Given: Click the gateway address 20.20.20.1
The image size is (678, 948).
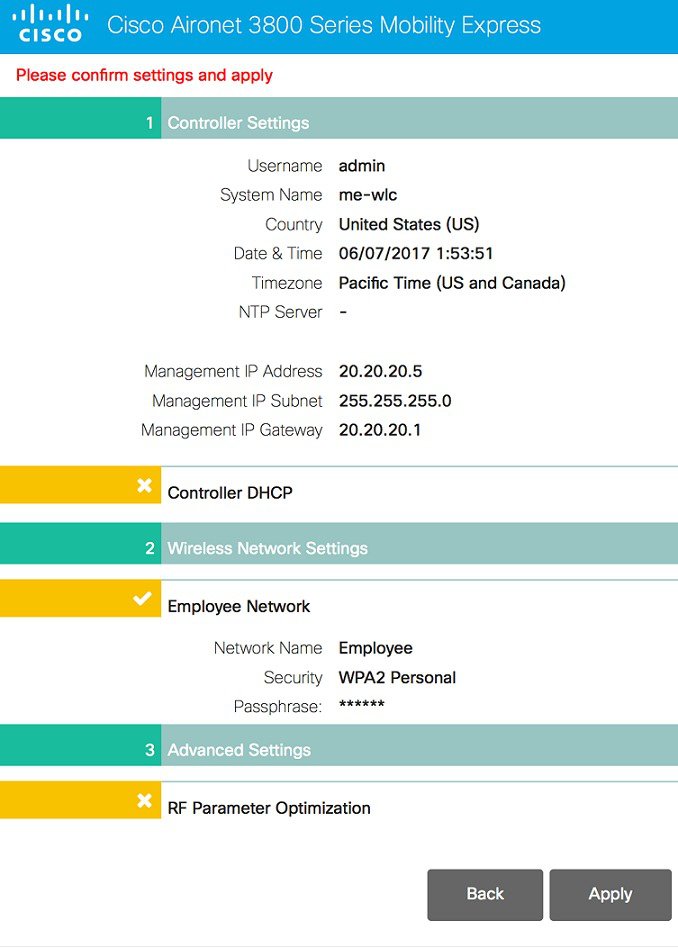Looking at the screenshot, I should pos(380,430).
